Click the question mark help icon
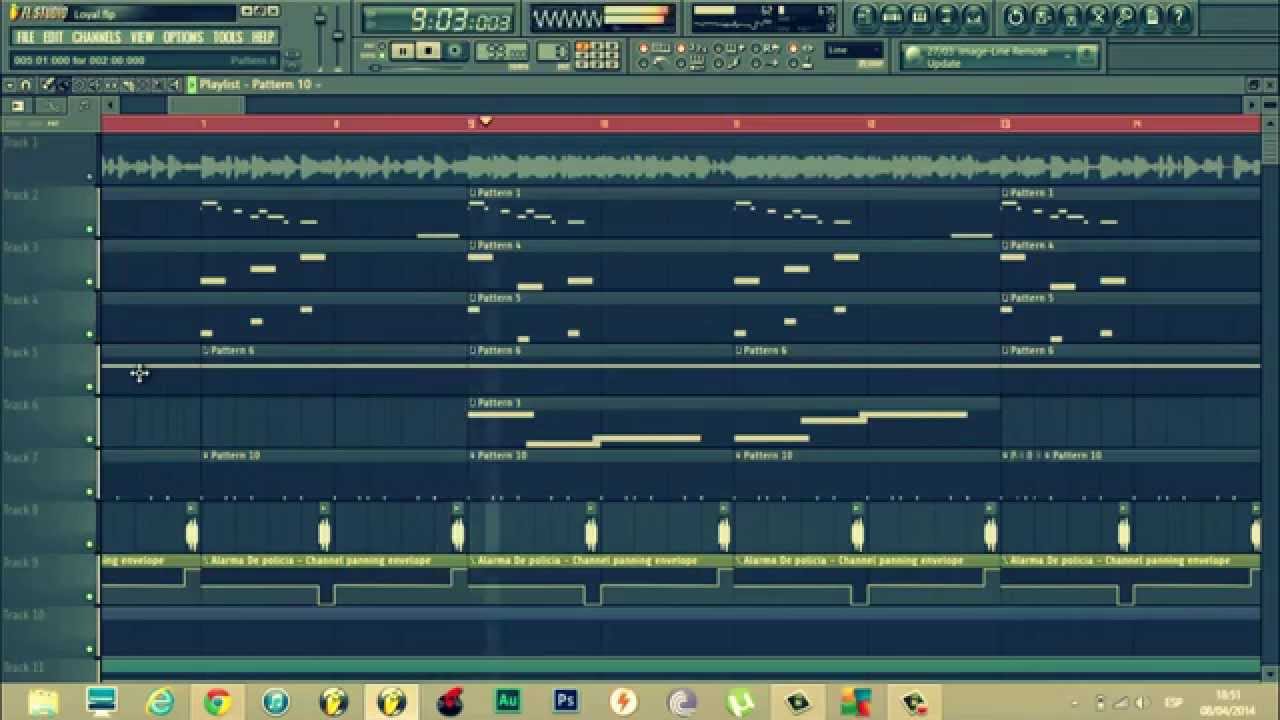Screen dimensions: 1280x720 1179,17
